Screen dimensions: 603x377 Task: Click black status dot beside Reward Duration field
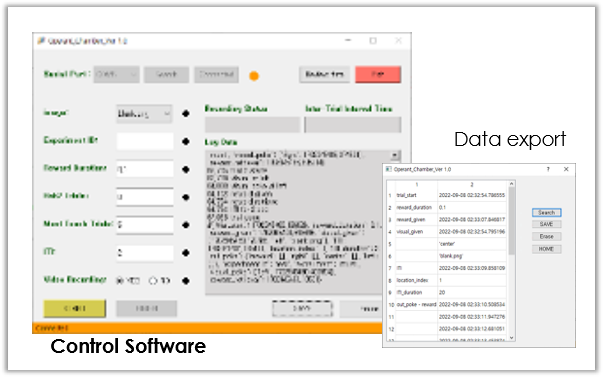[186, 169]
